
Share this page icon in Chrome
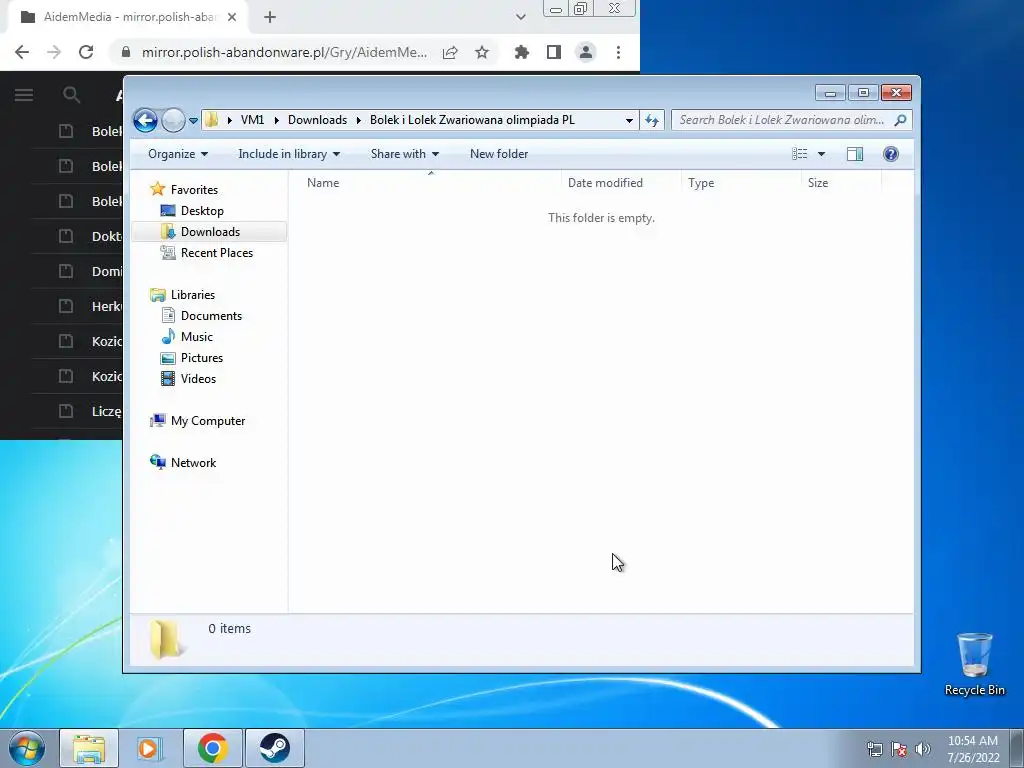pyautogui.click(x=450, y=52)
